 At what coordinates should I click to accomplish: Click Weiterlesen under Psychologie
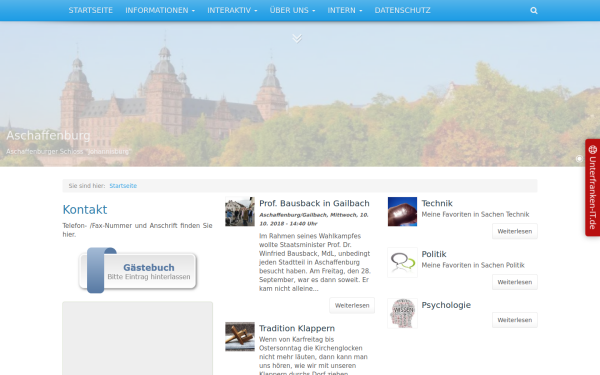(x=515, y=320)
